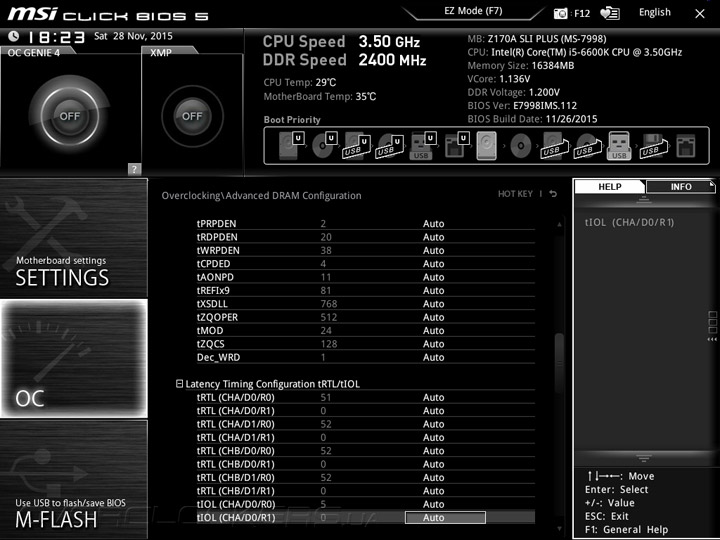Select the UEFI network boot icon
Viewport: 720px width, 540px height.
pos(456,146)
